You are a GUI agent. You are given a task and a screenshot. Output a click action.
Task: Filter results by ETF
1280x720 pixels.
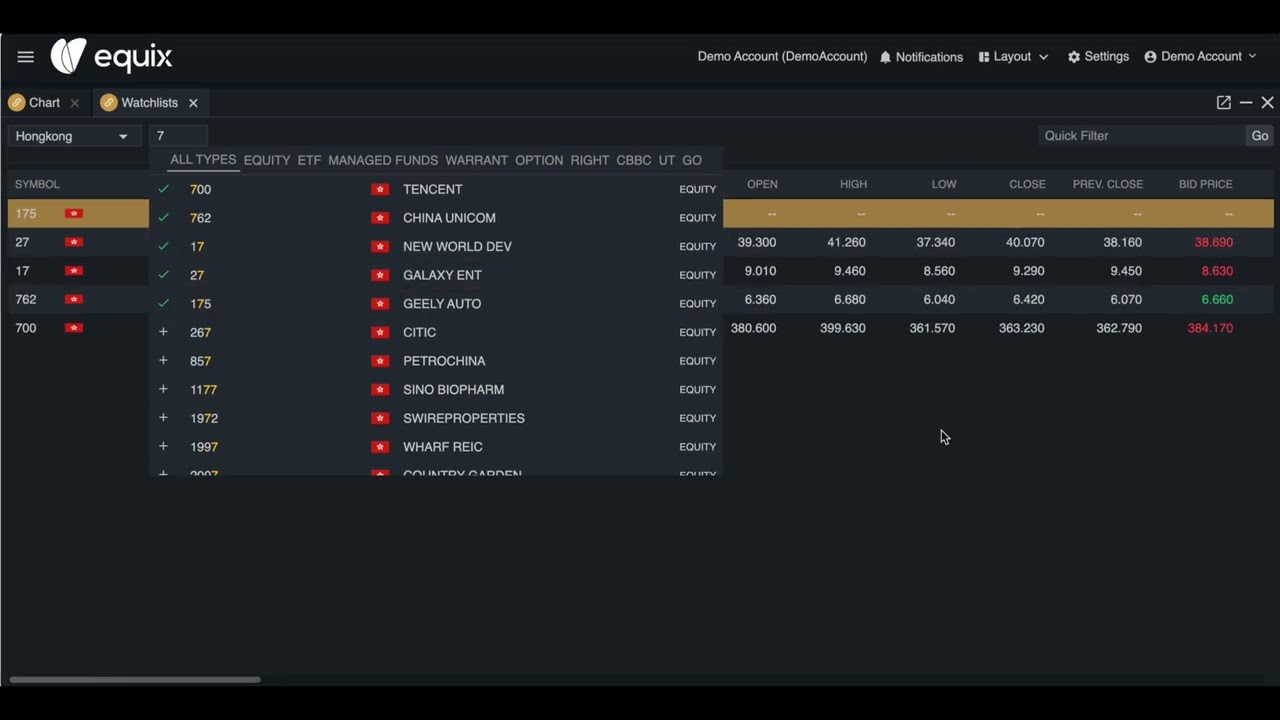(309, 160)
